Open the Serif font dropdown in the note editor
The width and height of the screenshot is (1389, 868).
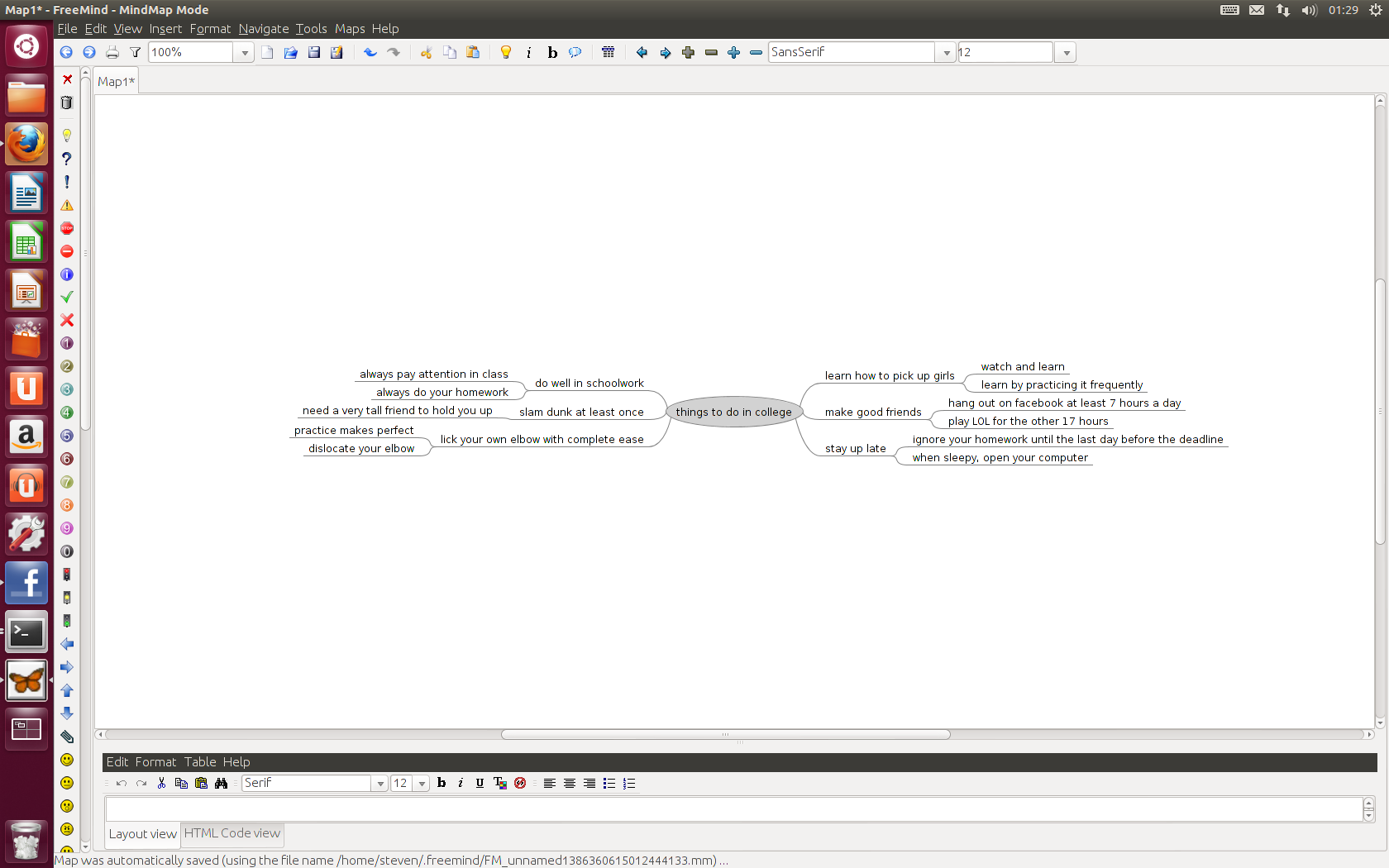click(380, 783)
